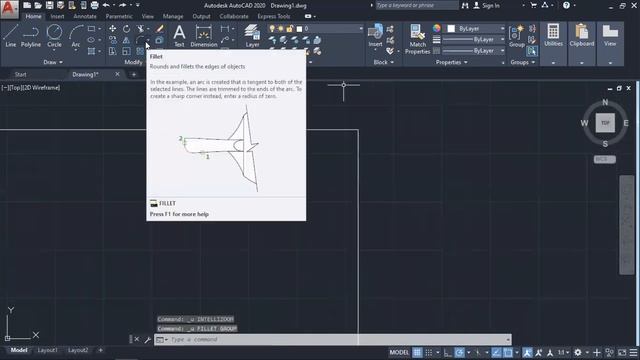
Task: Select the Dimension tool
Action: [204, 36]
